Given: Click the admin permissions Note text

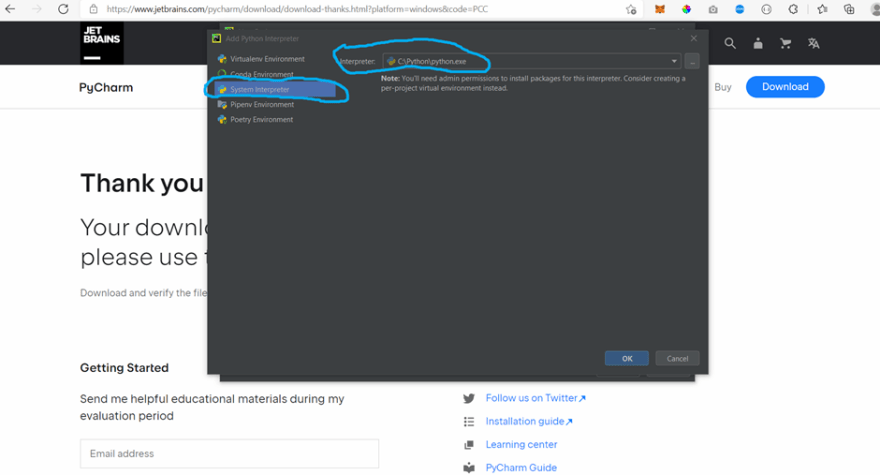Looking at the screenshot, I should (x=533, y=83).
